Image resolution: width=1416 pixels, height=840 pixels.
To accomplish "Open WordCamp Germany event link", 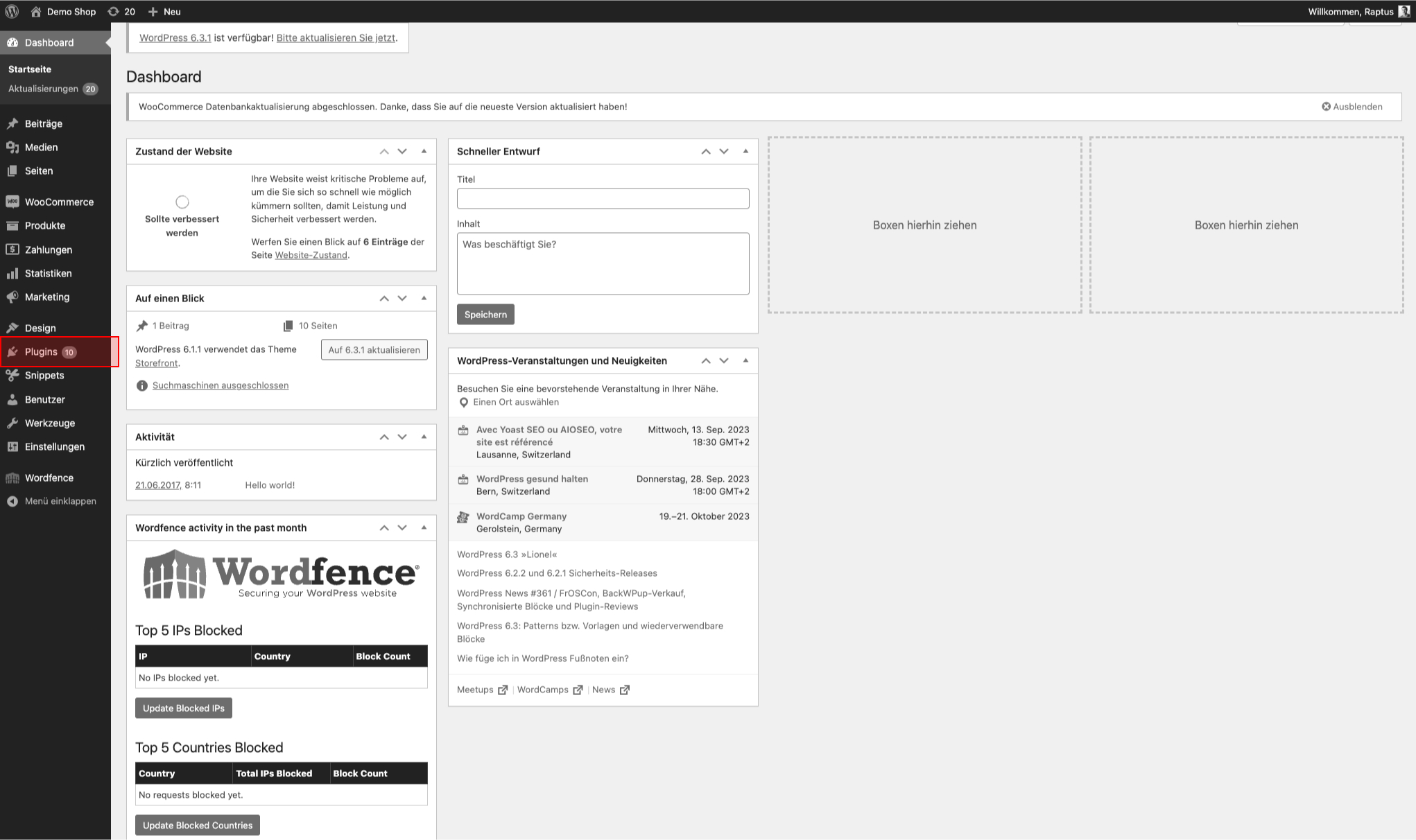I will pyautogui.click(x=521, y=516).
